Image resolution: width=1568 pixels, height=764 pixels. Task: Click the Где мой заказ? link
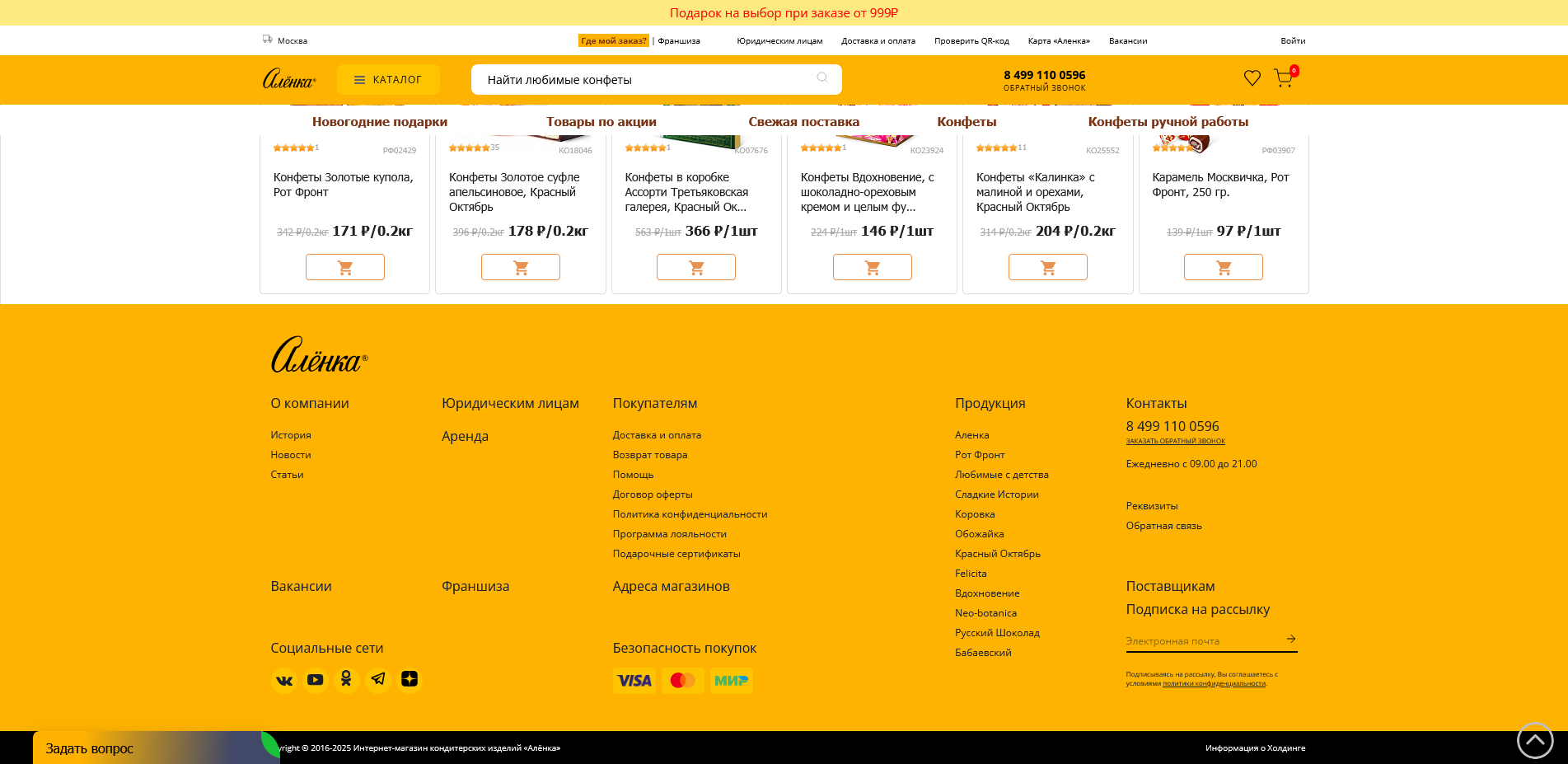(613, 40)
